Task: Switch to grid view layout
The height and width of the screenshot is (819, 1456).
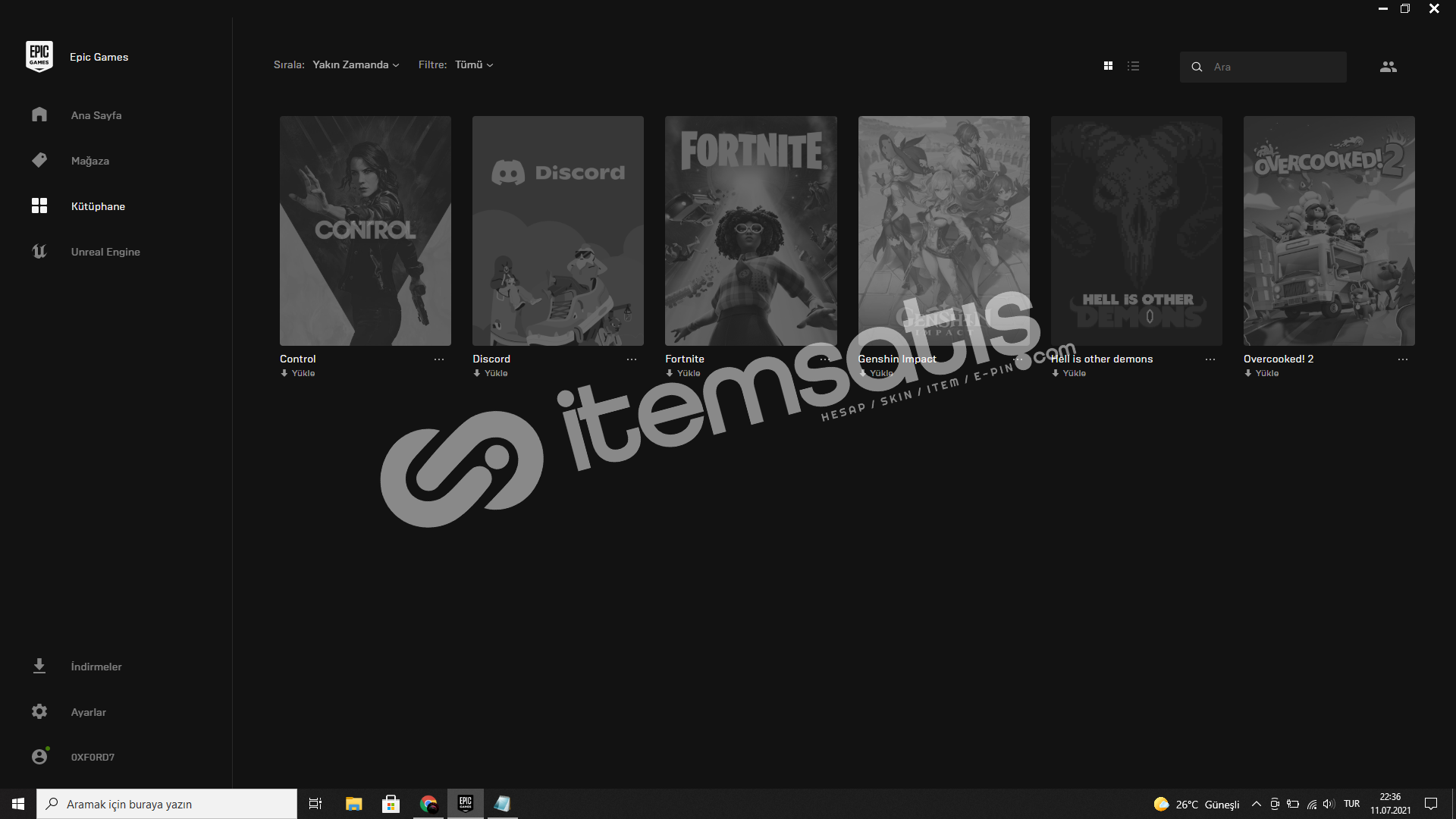Action: point(1108,66)
